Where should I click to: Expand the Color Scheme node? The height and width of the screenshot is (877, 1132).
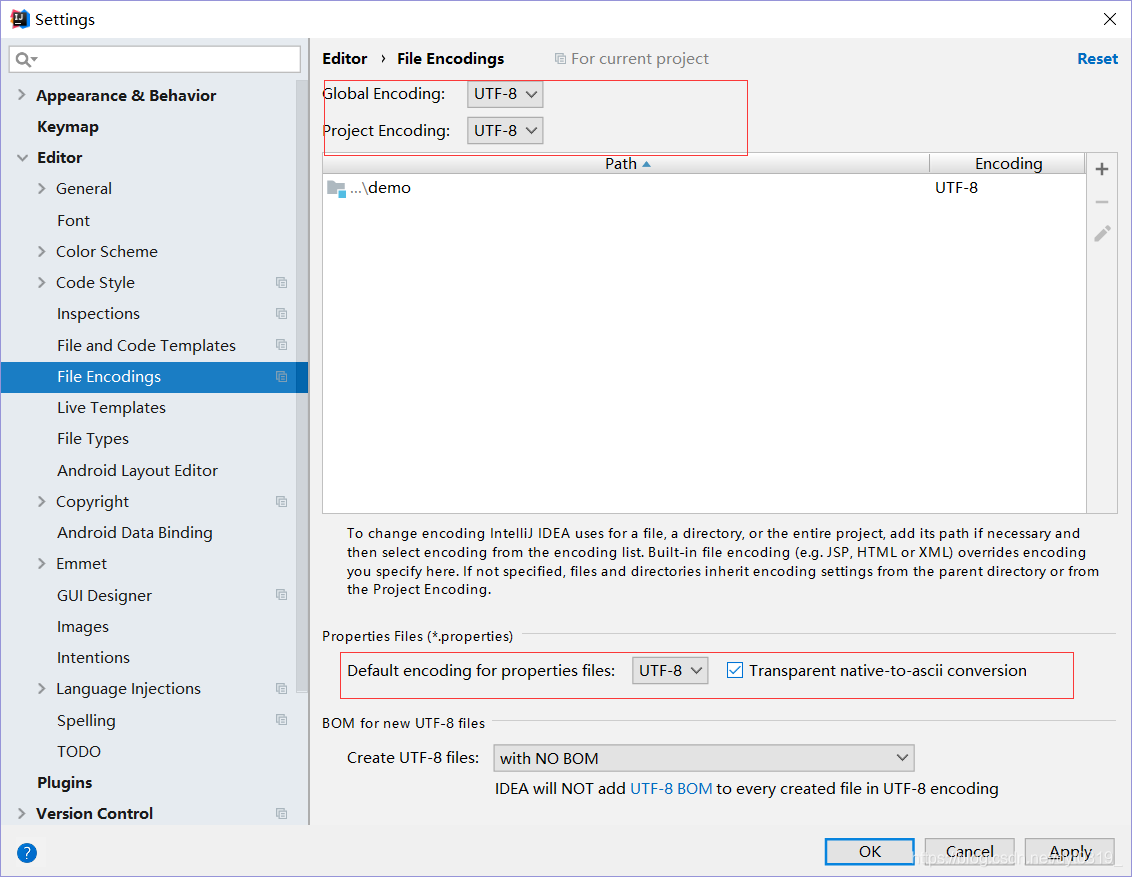click(41, 251)
